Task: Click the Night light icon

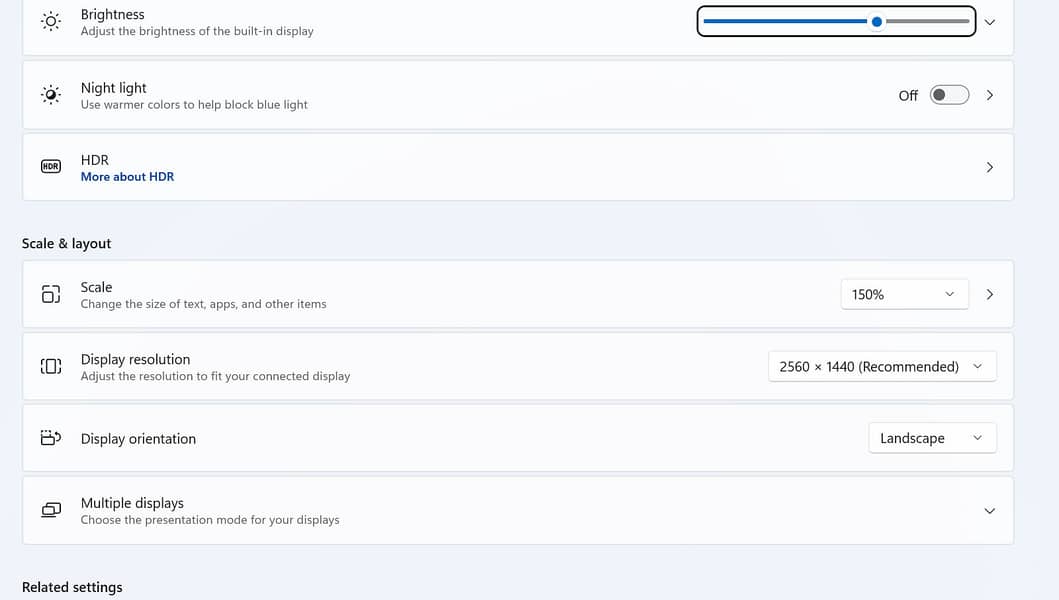Action: coord(51,95)
